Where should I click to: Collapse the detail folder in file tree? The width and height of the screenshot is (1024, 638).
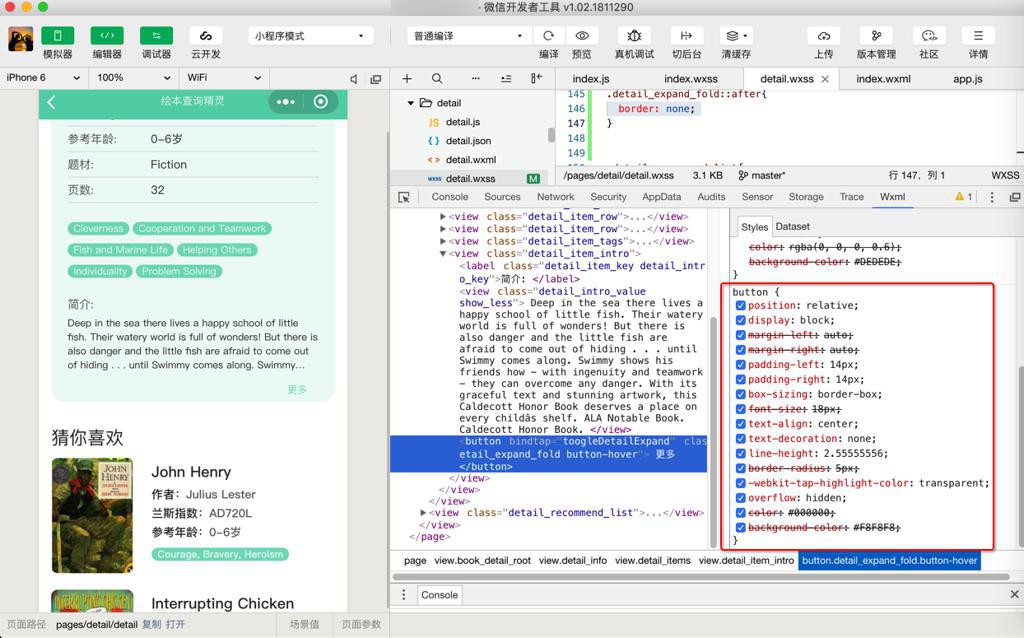point(411,103)
